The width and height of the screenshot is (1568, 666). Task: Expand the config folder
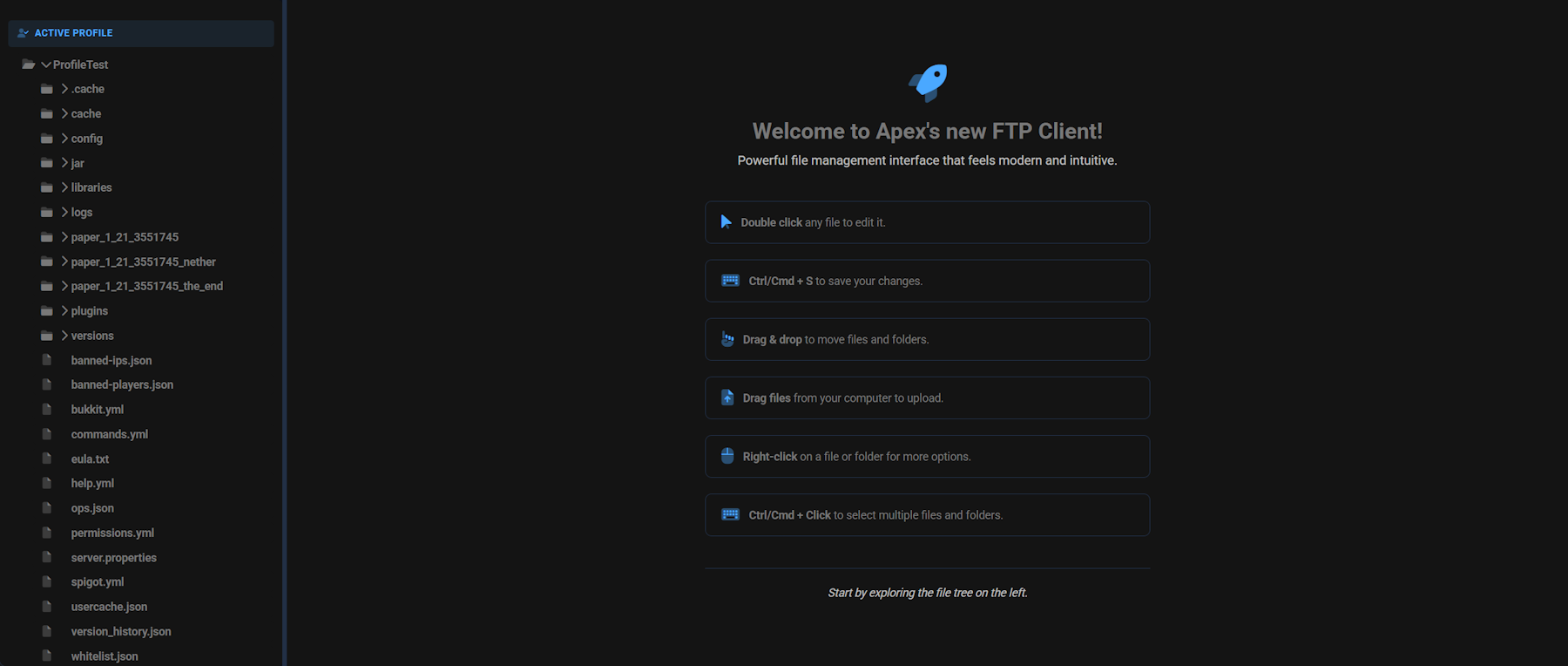pos(64,138)
